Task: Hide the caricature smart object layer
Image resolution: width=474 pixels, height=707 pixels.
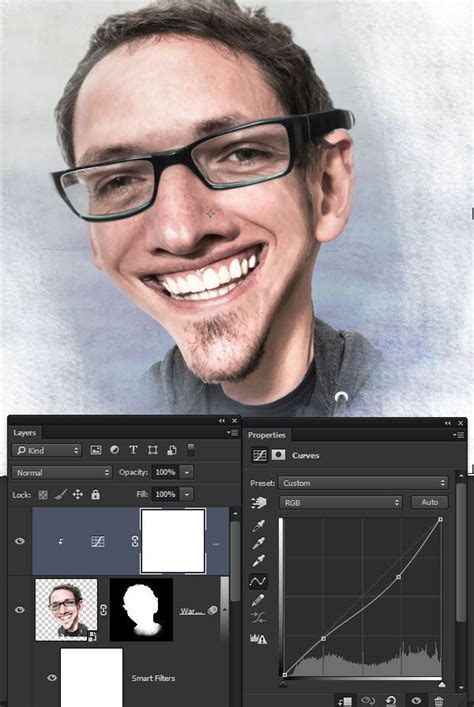Action: pos(20,610)
